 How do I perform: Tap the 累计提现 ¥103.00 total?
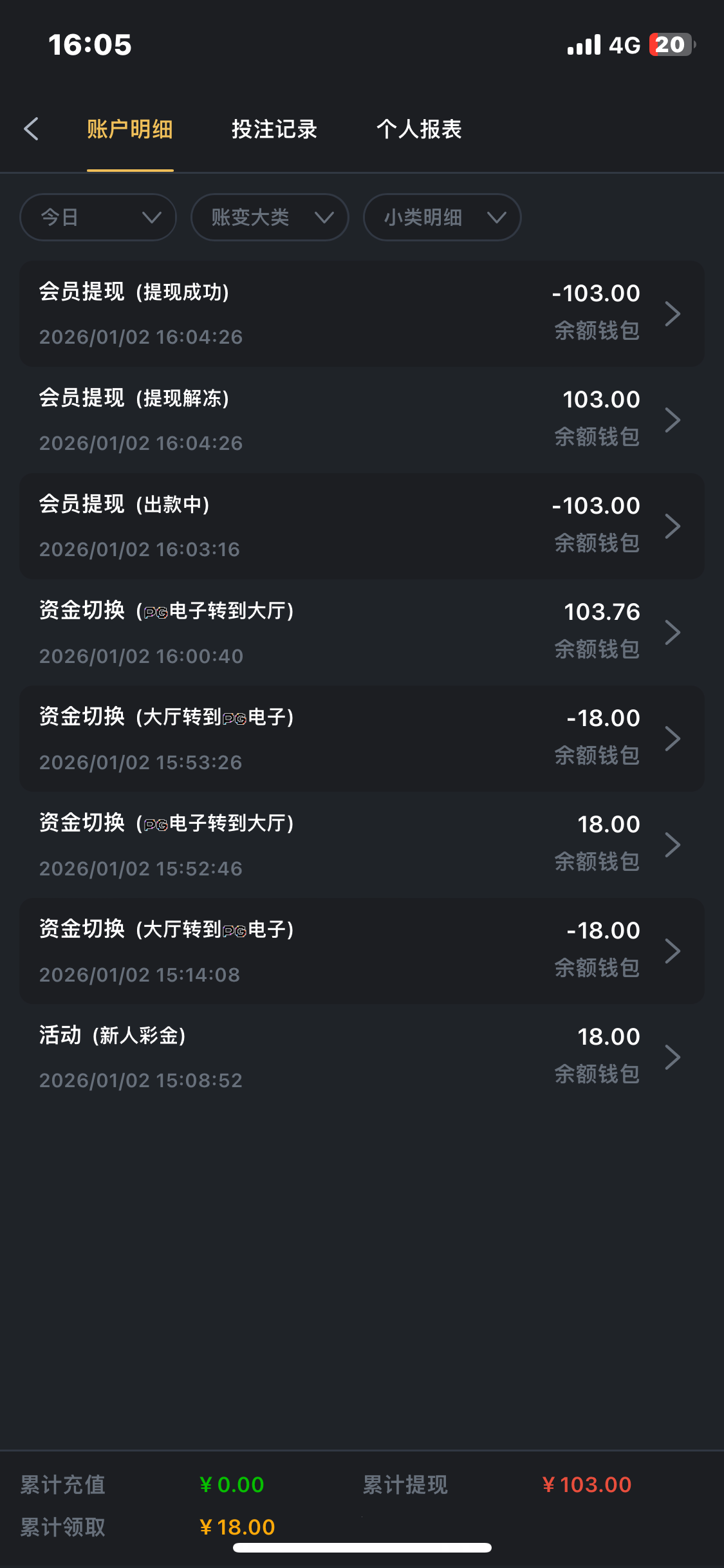tap(586, 1484)
